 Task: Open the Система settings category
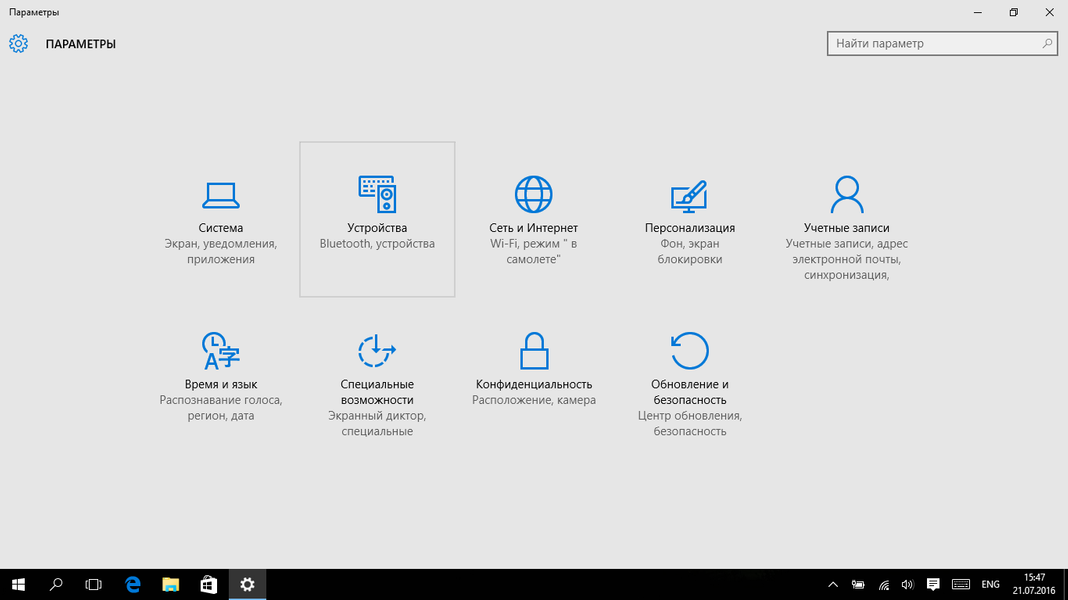220,220
